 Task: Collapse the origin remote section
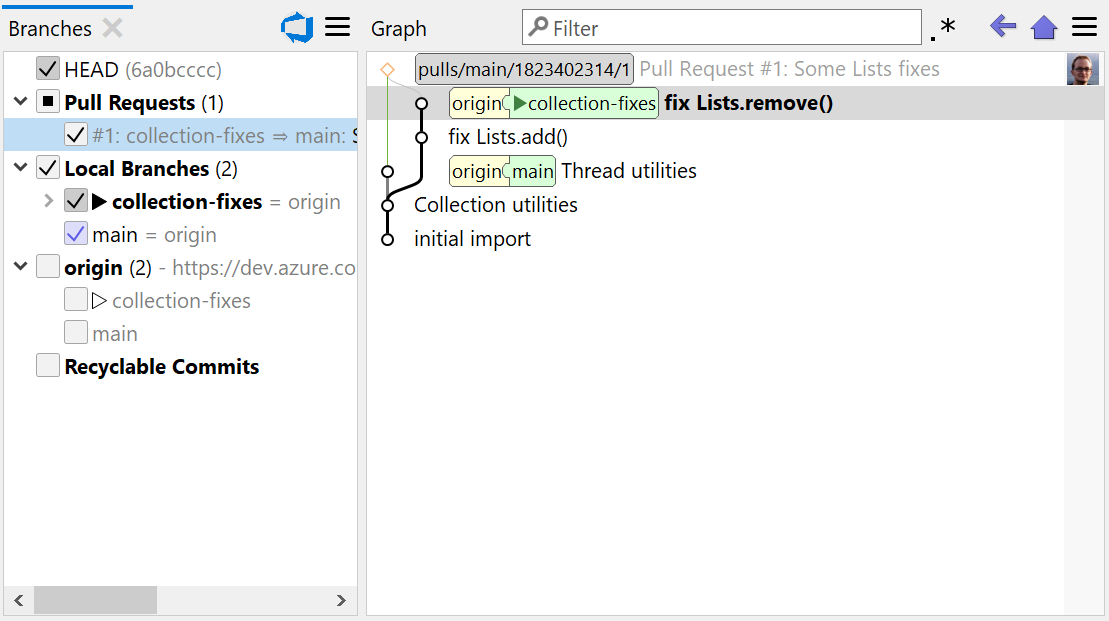[x=20, y=267]
